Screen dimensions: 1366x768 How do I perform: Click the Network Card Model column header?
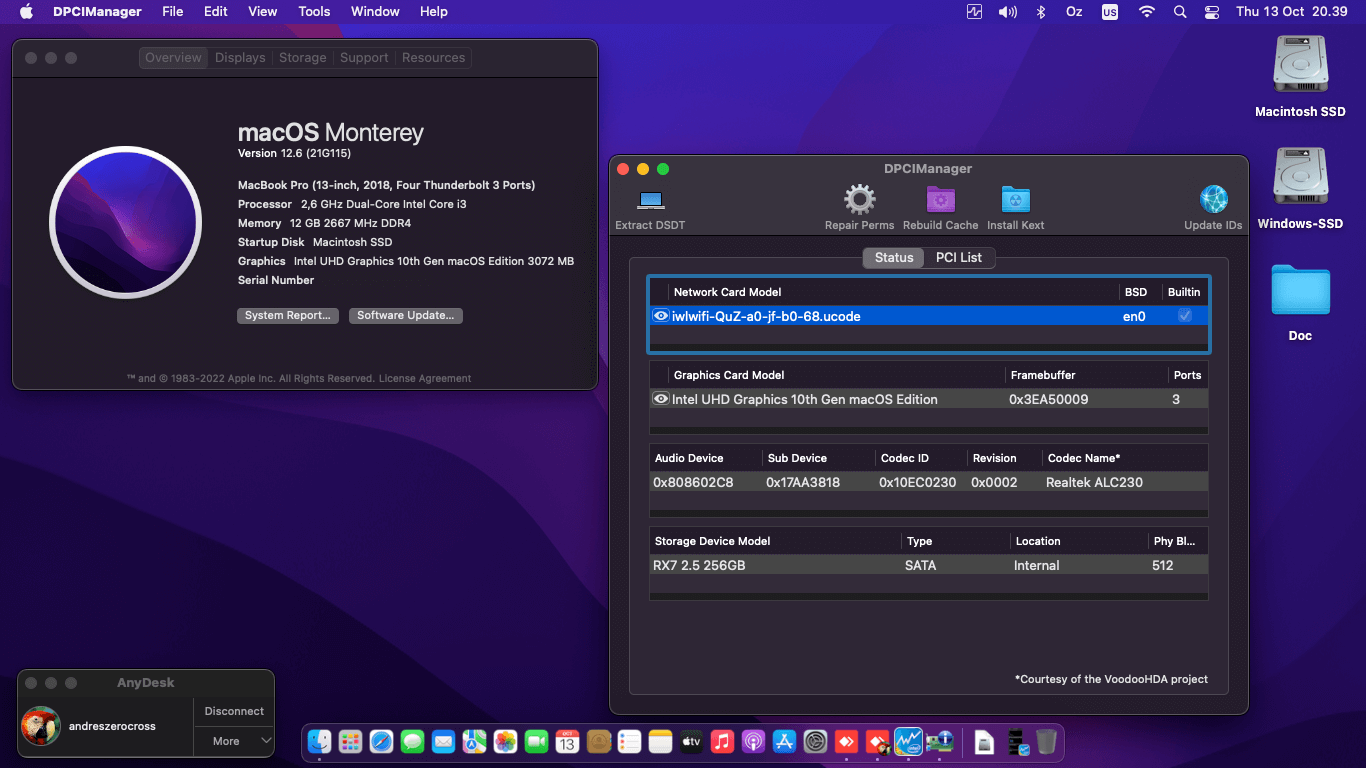(727, 292)
